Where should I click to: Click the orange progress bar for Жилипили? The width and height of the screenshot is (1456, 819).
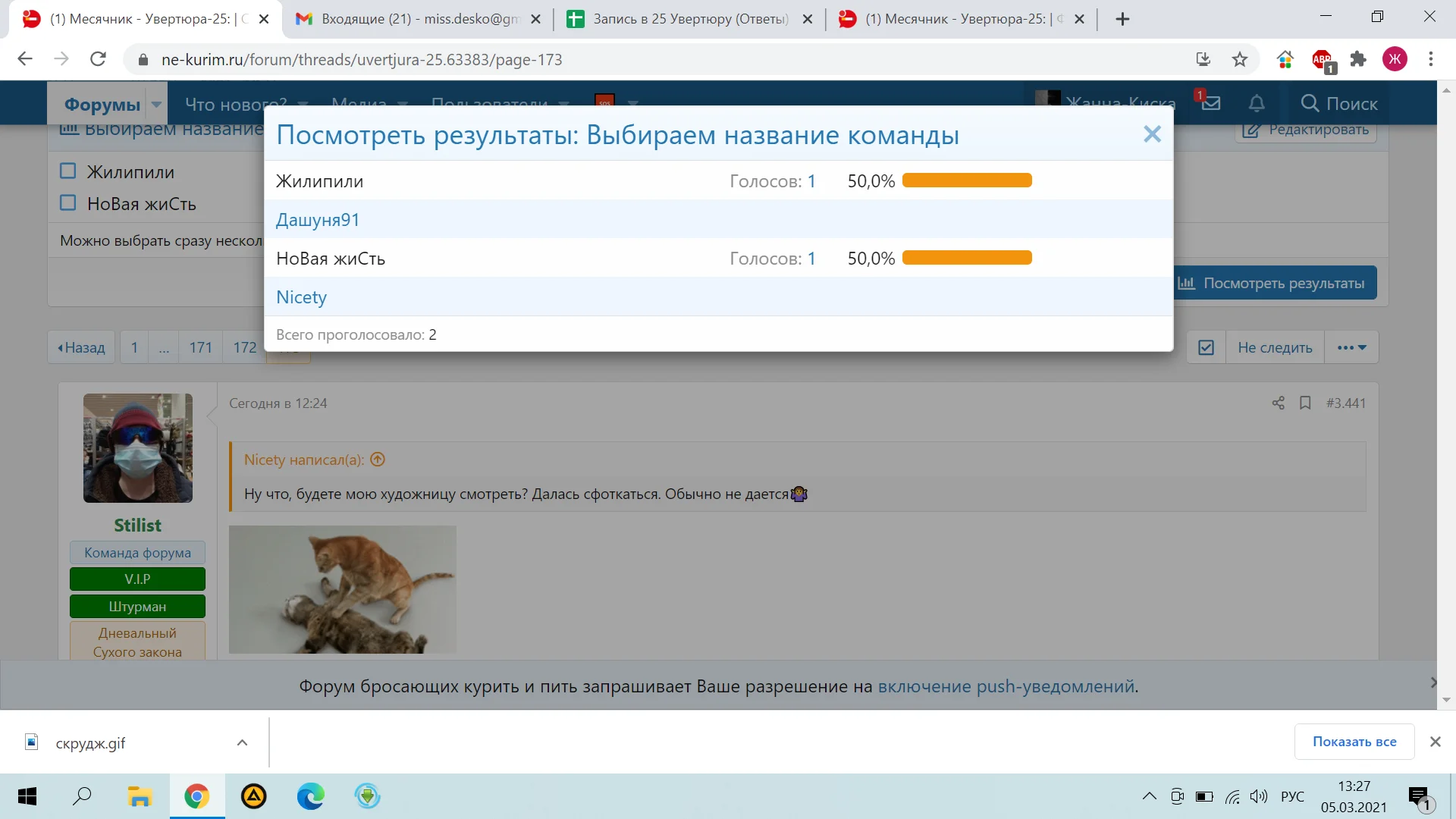[967, 180]
